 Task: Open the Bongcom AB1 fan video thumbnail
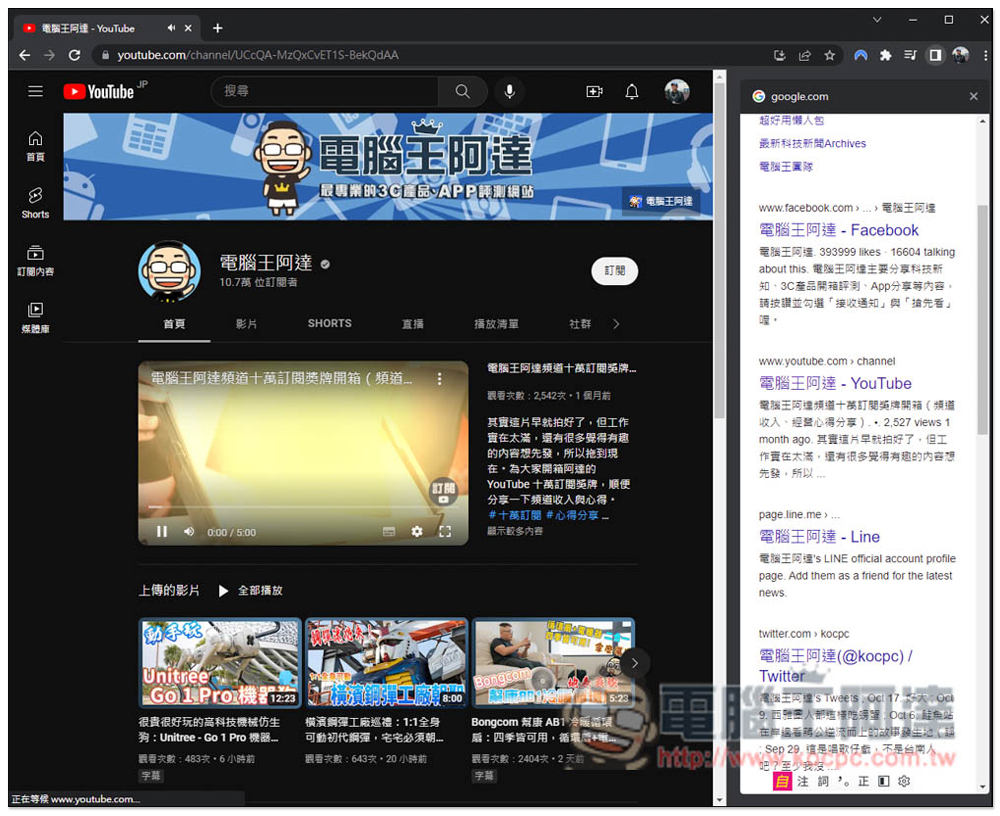point(553,662)
